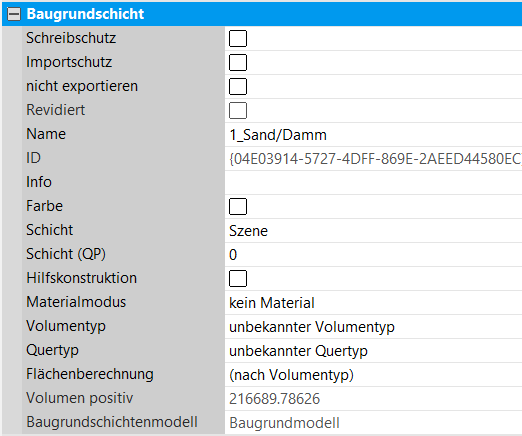The width and height of the screenshot is (522, 436).
Task: Enable the Hilfskonstruktion checkbox
Action: click(x=238, y=278)
